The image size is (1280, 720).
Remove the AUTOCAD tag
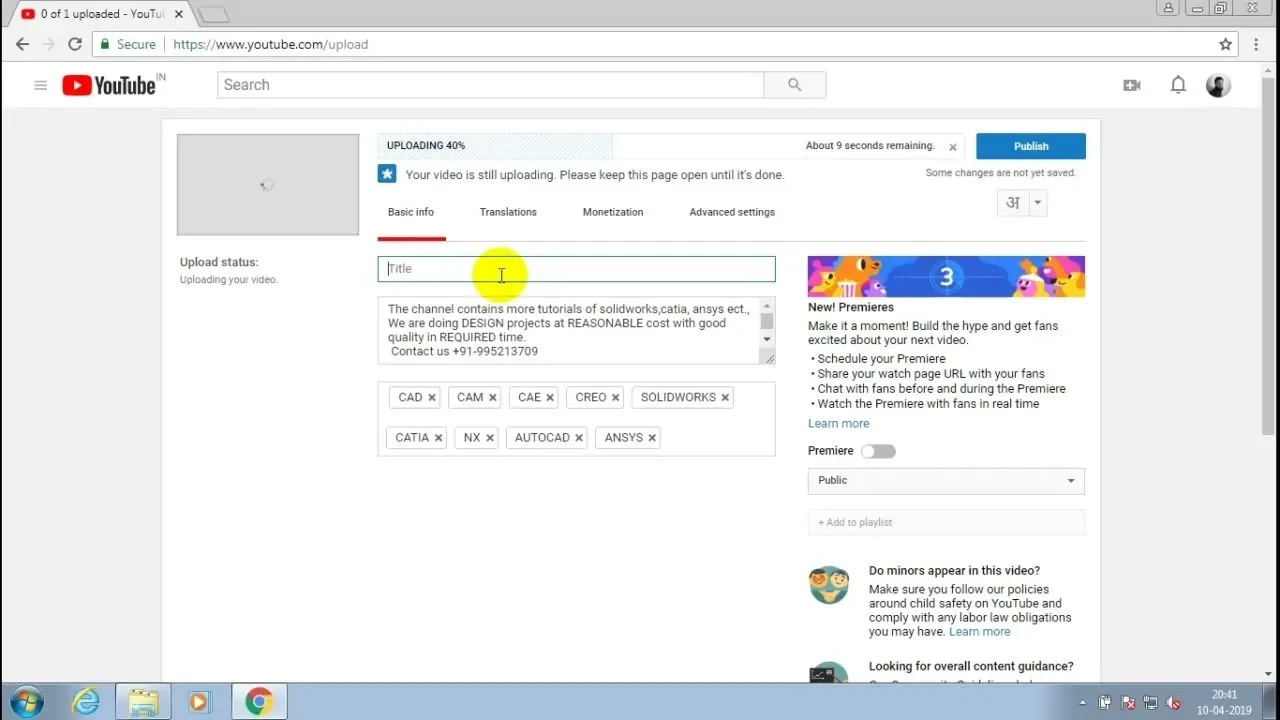pos(579,438)
